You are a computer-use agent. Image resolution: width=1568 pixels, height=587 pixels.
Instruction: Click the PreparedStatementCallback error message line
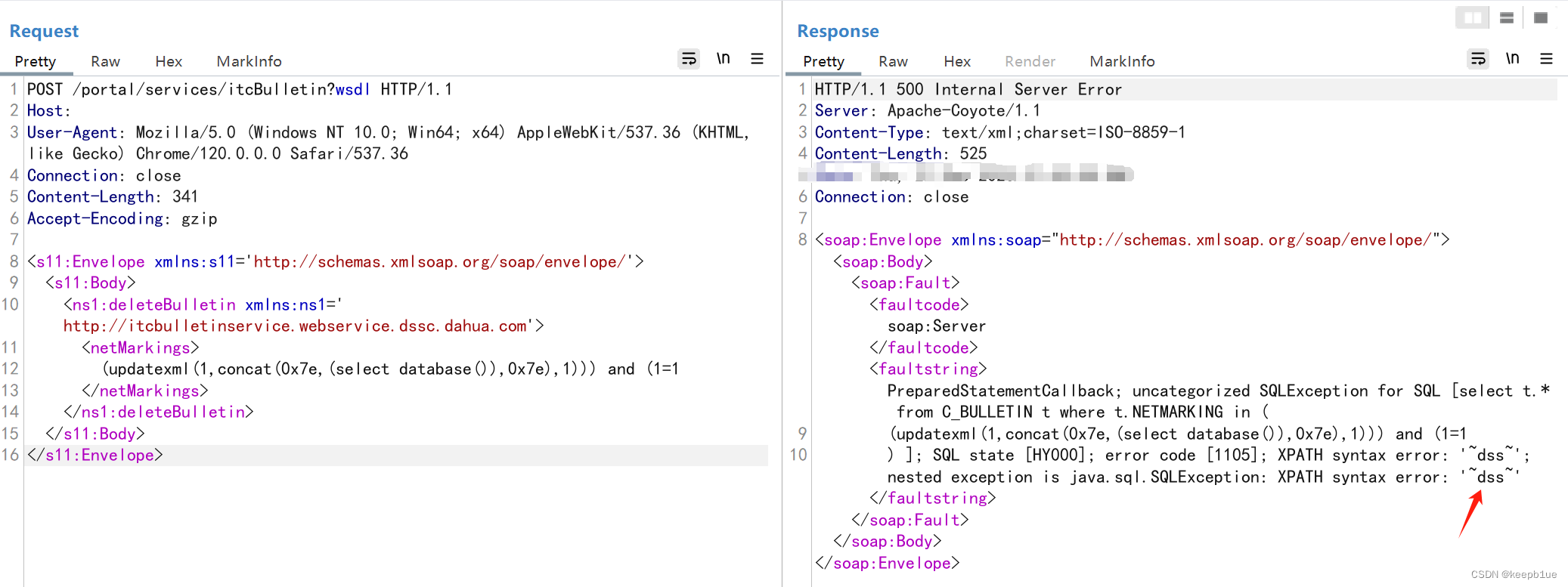point(1219,391)
